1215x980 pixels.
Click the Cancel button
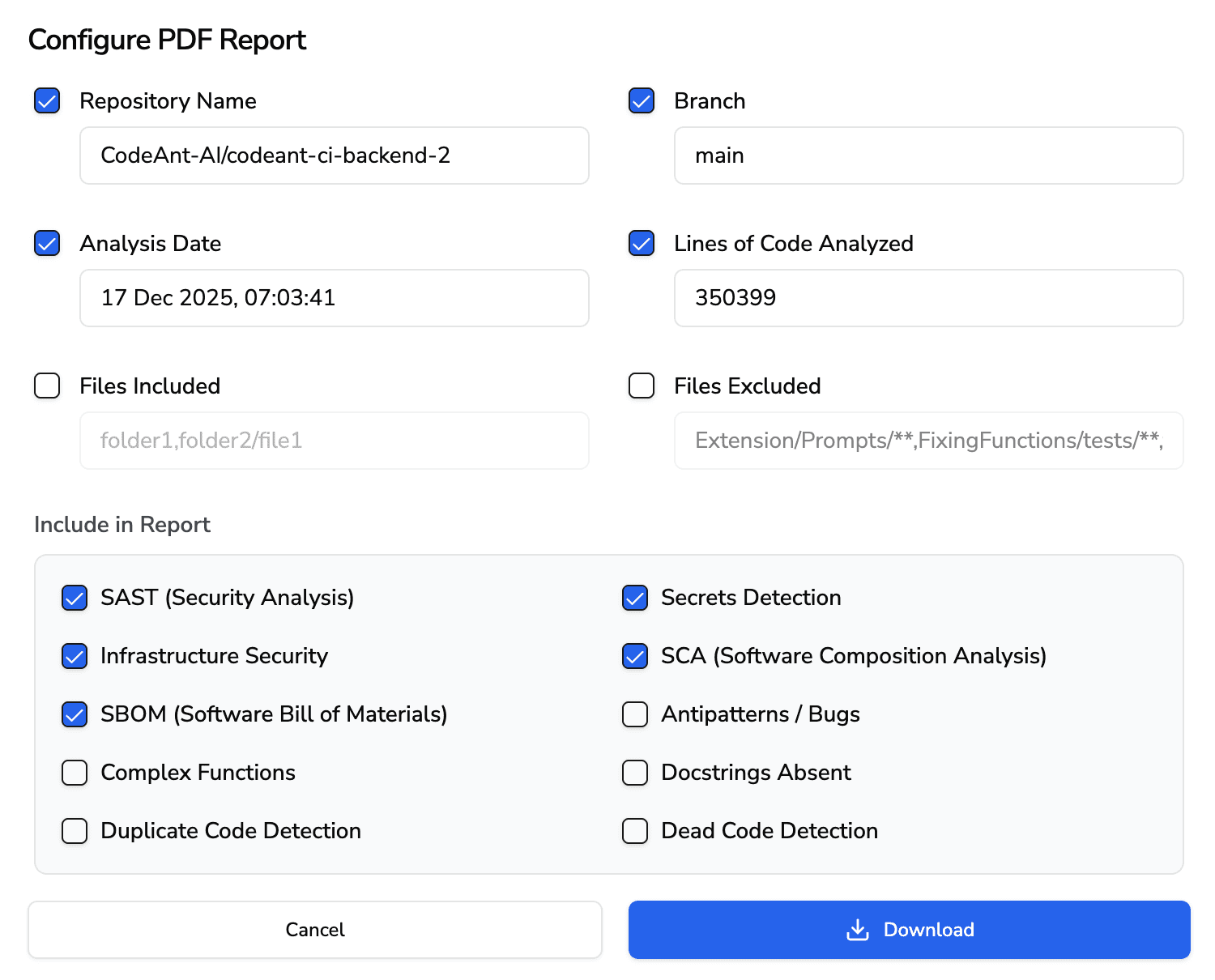tap(314, 930)
